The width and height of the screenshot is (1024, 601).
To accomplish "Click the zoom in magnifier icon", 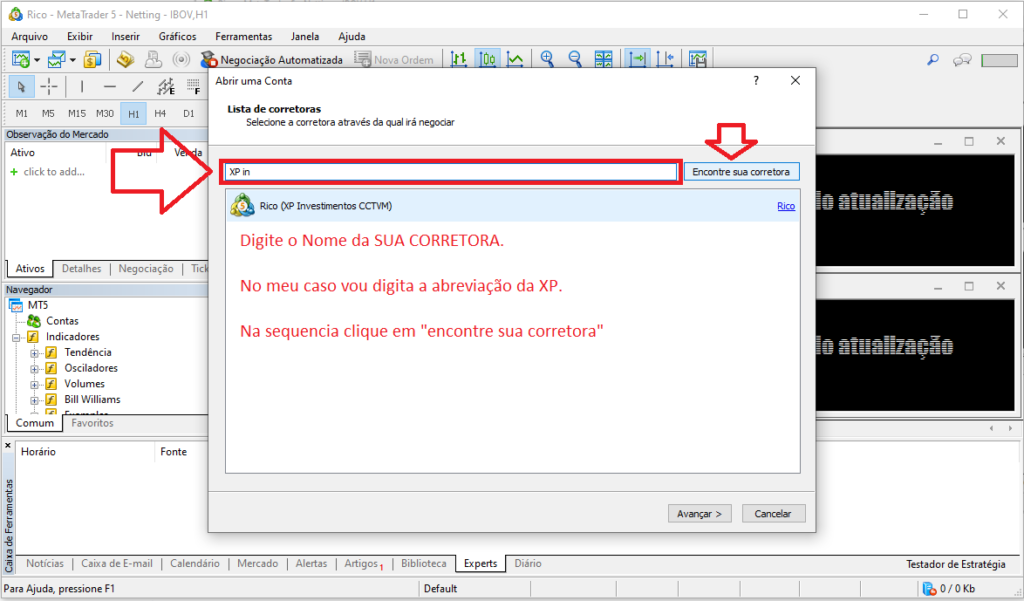I will point(547,60).
